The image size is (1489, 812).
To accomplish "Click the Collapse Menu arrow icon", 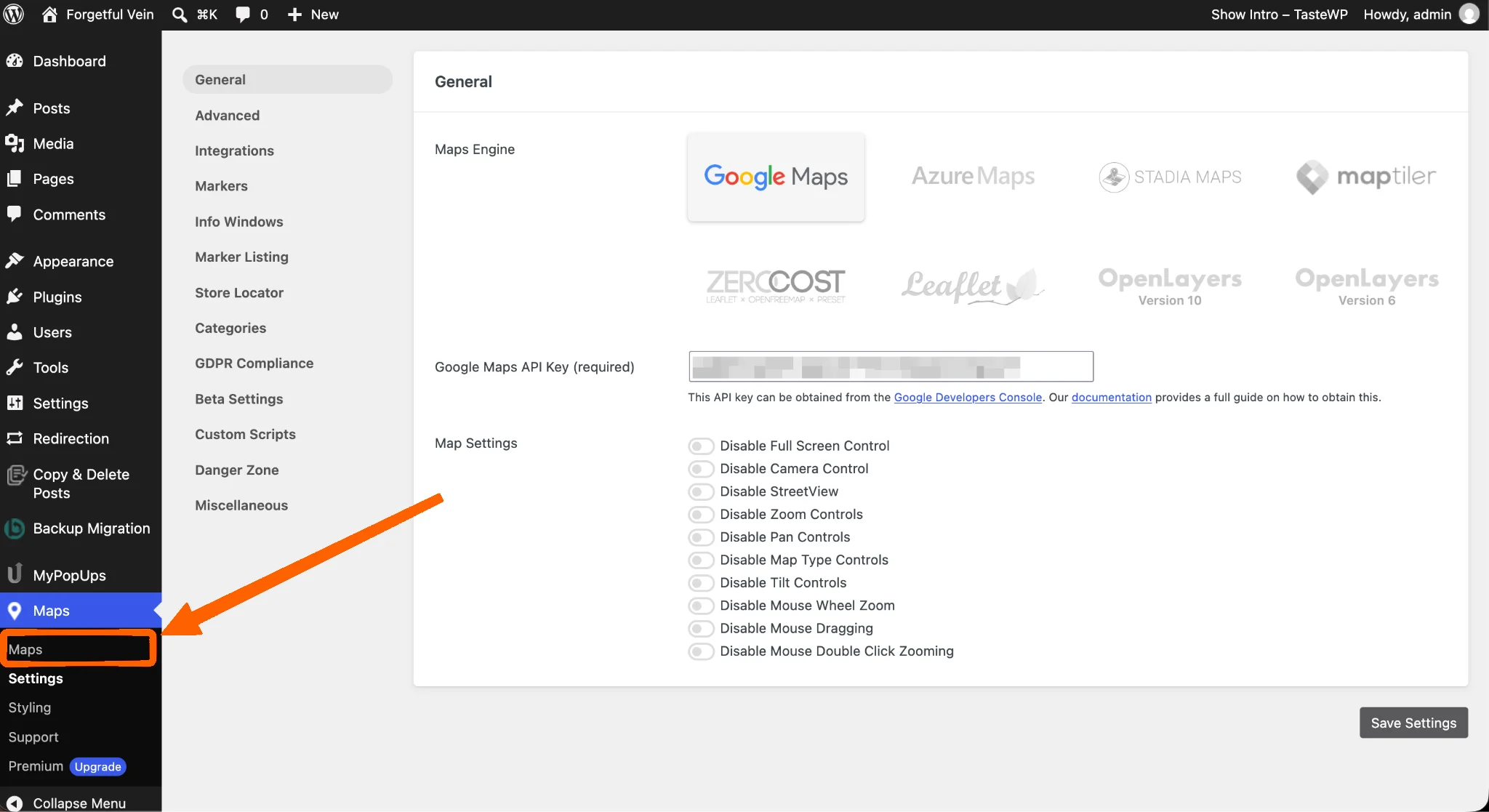I will pyautogui.click(x=15, y=803).
